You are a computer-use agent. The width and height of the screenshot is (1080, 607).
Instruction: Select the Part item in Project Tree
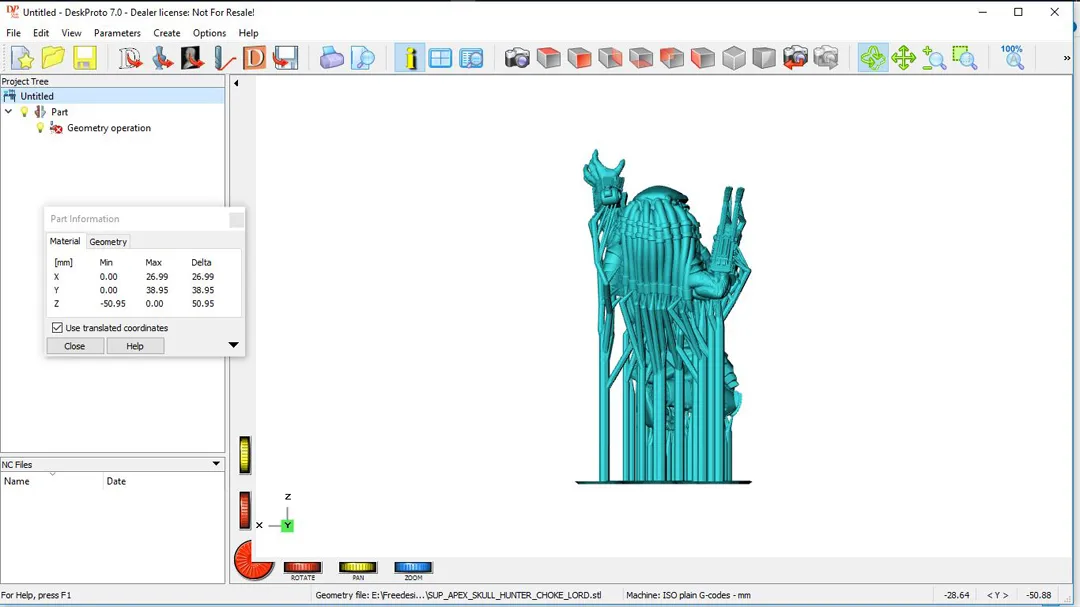[x=59, y=112]
